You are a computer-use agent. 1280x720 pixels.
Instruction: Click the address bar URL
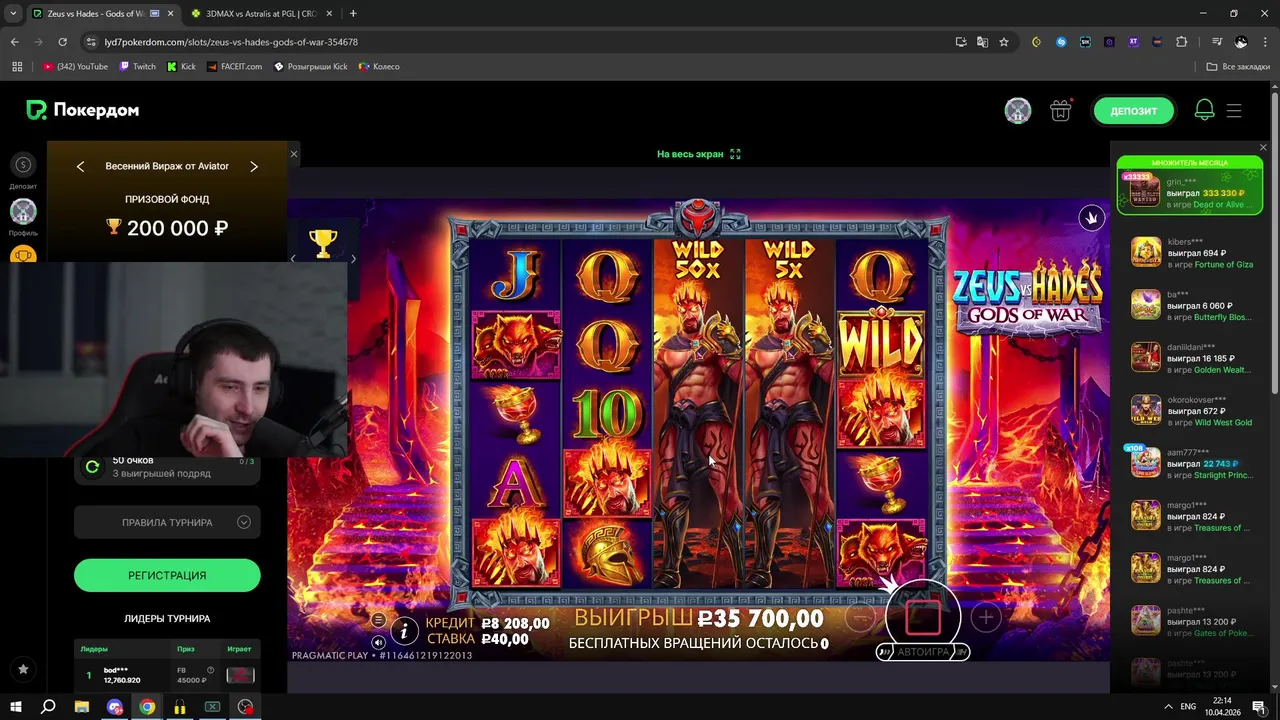click(x=231, y=42)
